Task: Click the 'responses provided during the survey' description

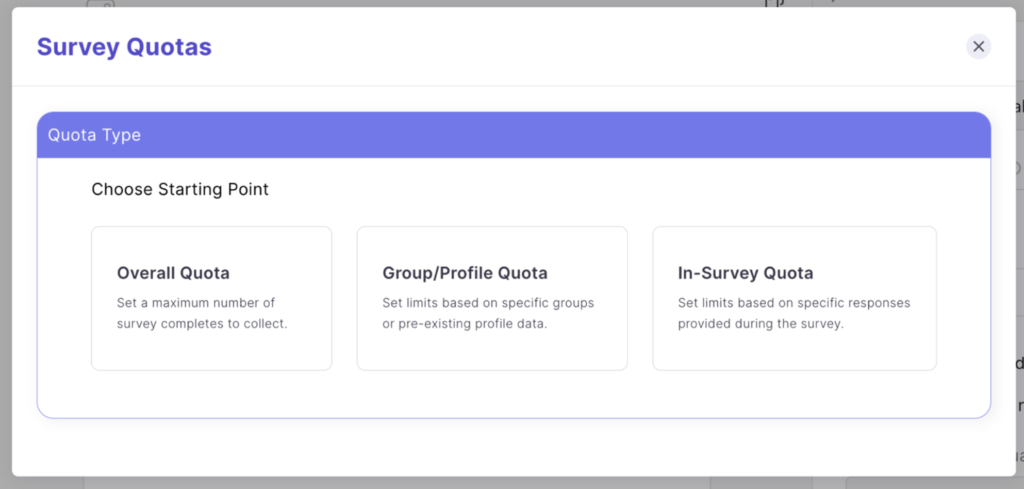Action: (794, 313)
